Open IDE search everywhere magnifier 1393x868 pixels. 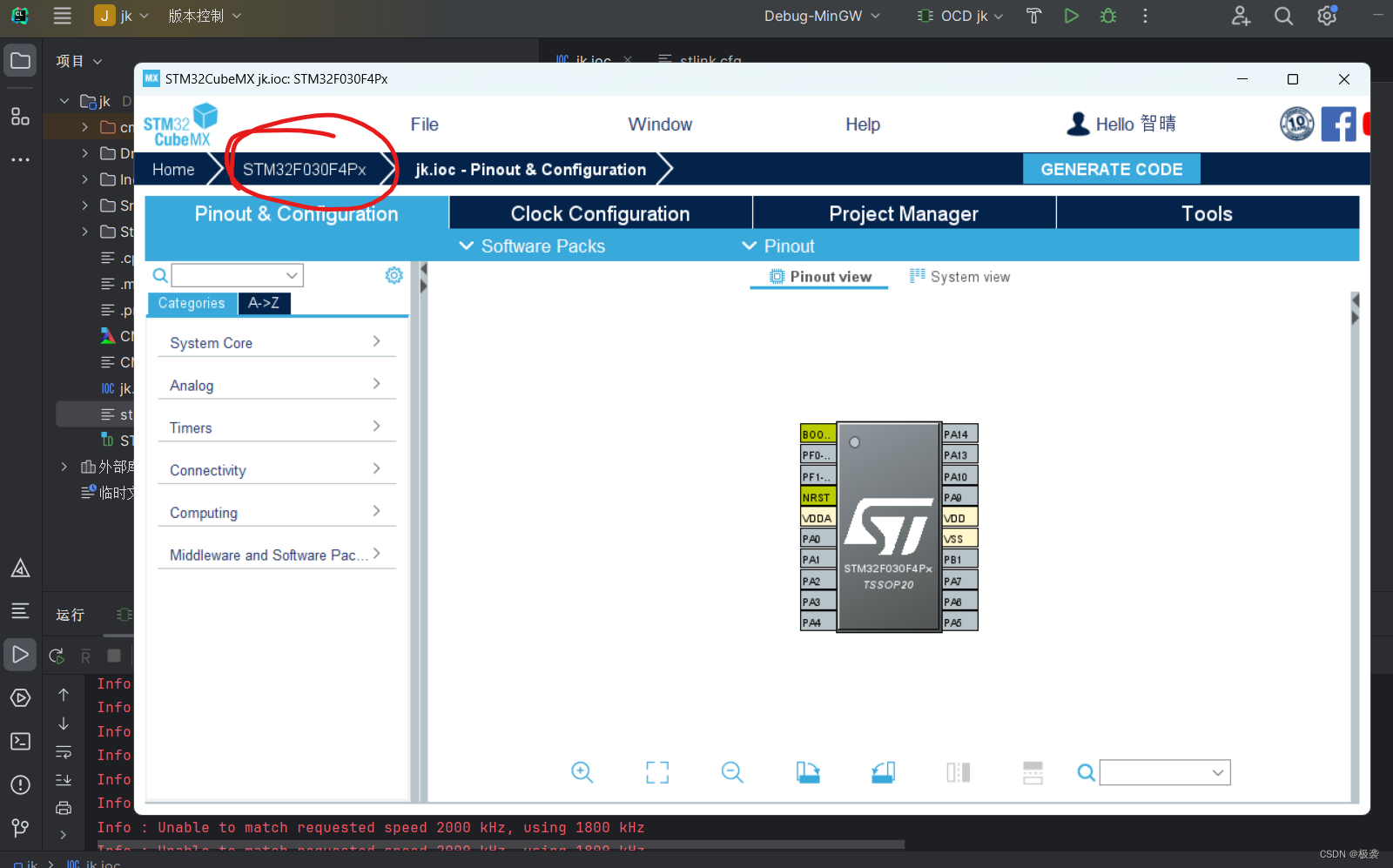[x=1283, y=16]
